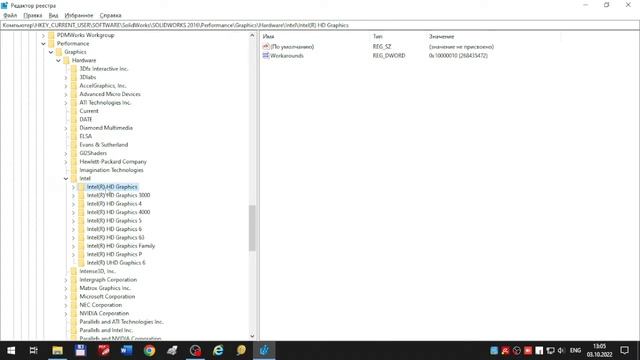Open the Избранное menu
This screenshot has height=360, width=640.
[x=79, y=16]
